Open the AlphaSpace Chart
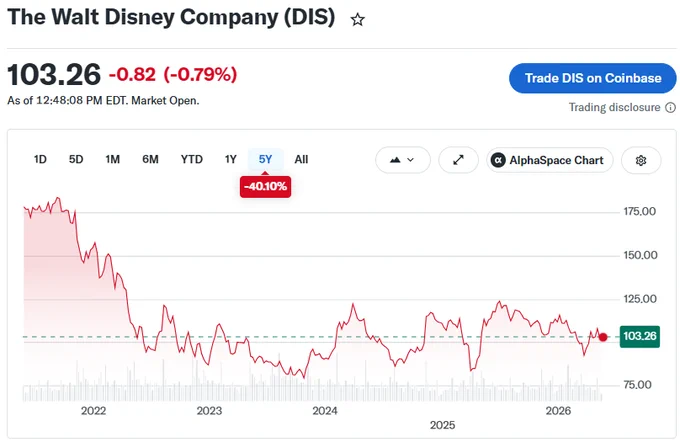680x442 pixels. 549,160
